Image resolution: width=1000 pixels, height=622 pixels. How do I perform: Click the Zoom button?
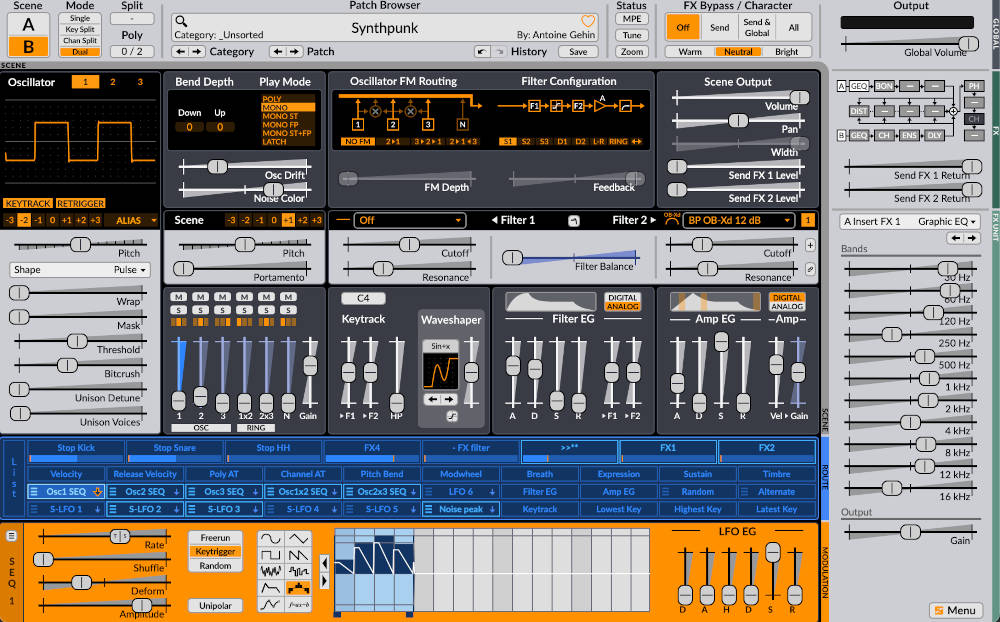631,52
